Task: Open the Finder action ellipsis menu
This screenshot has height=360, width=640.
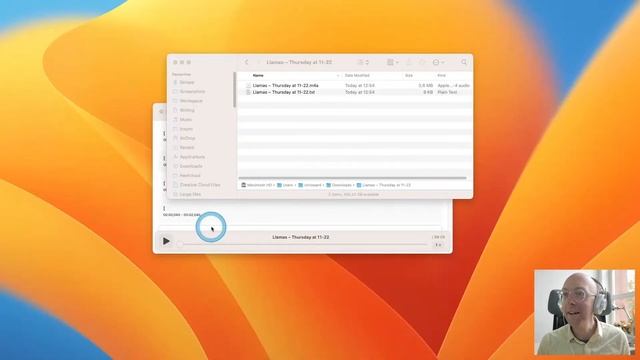Action: pyautogui.click(x=438, y=62)
